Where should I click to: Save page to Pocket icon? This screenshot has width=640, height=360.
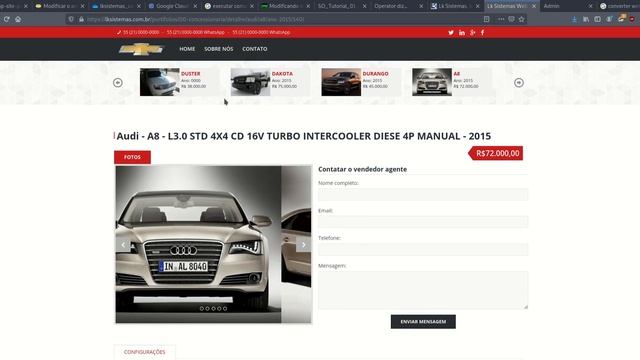pyautogui.click(x=511, y=19)
